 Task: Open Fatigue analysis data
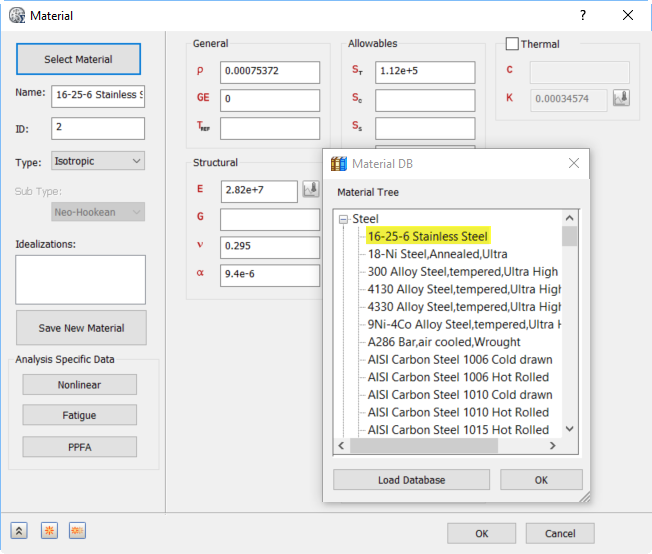pos(79,415)
